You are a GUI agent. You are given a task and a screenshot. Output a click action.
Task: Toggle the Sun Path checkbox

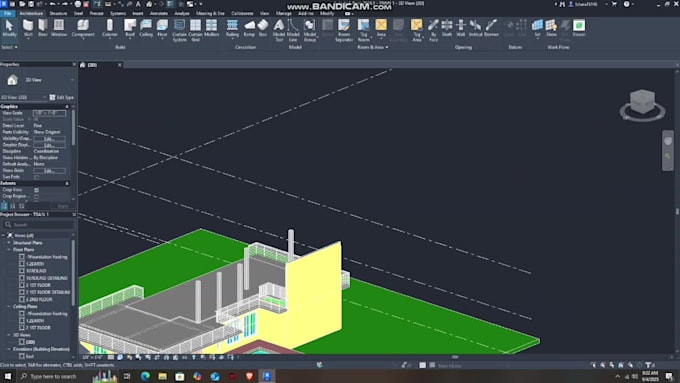36,177
